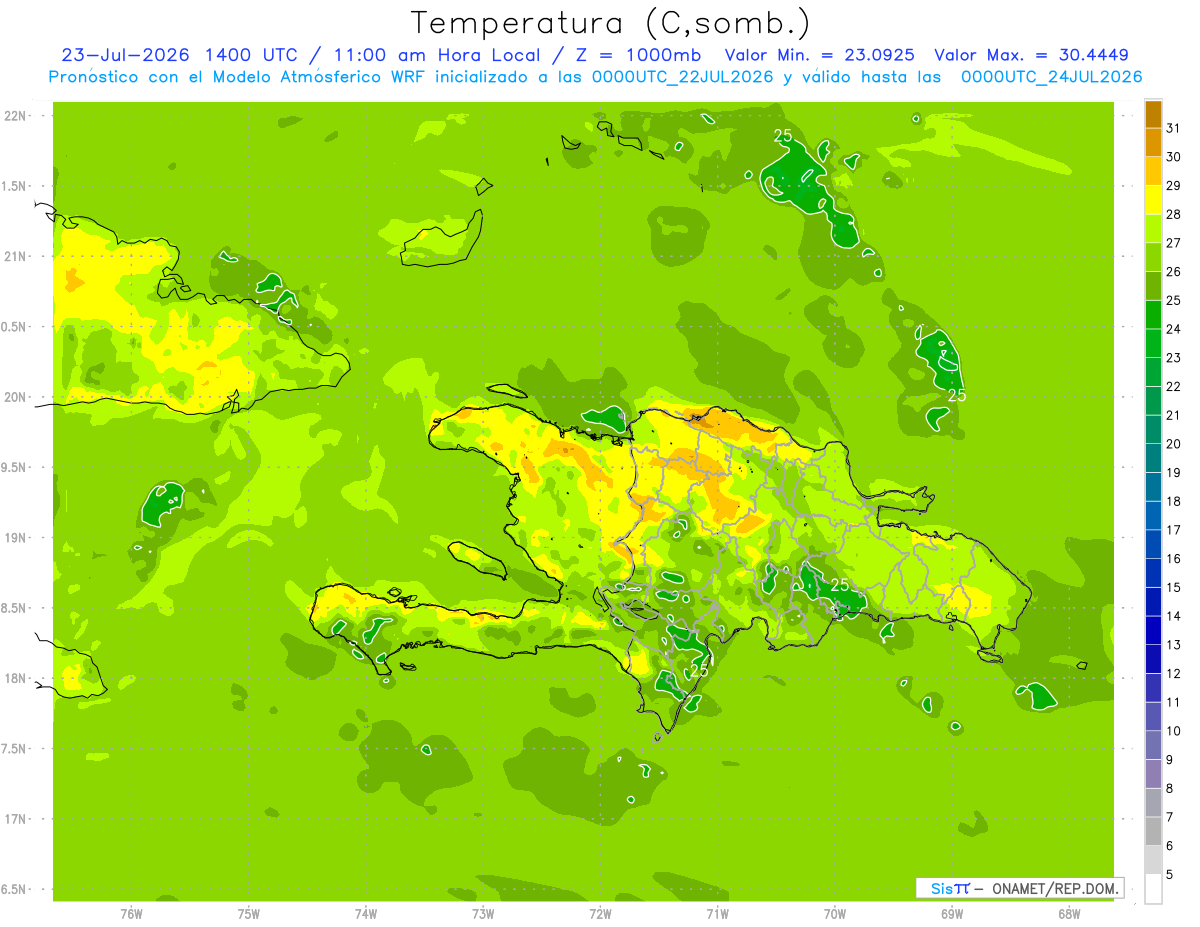The image size is (1200, 927).
Task: Click "Modelo Atmósferico WRF" in the subtitle
Action: (x=305, y=77)
